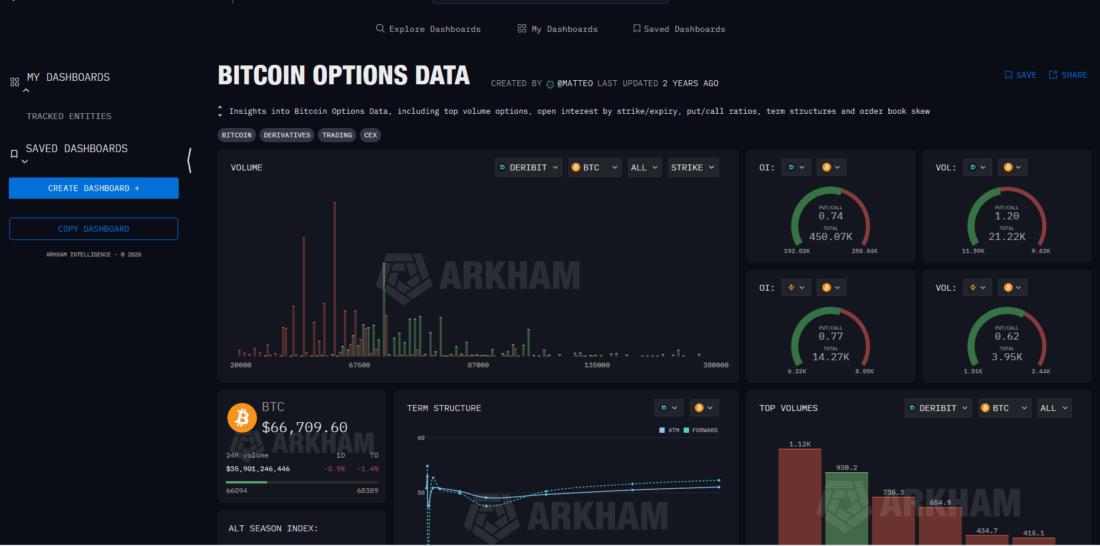Open Bitcoin asset dropdown in top VOL gauge
Screen dimensions: 1100x546
1012,168
